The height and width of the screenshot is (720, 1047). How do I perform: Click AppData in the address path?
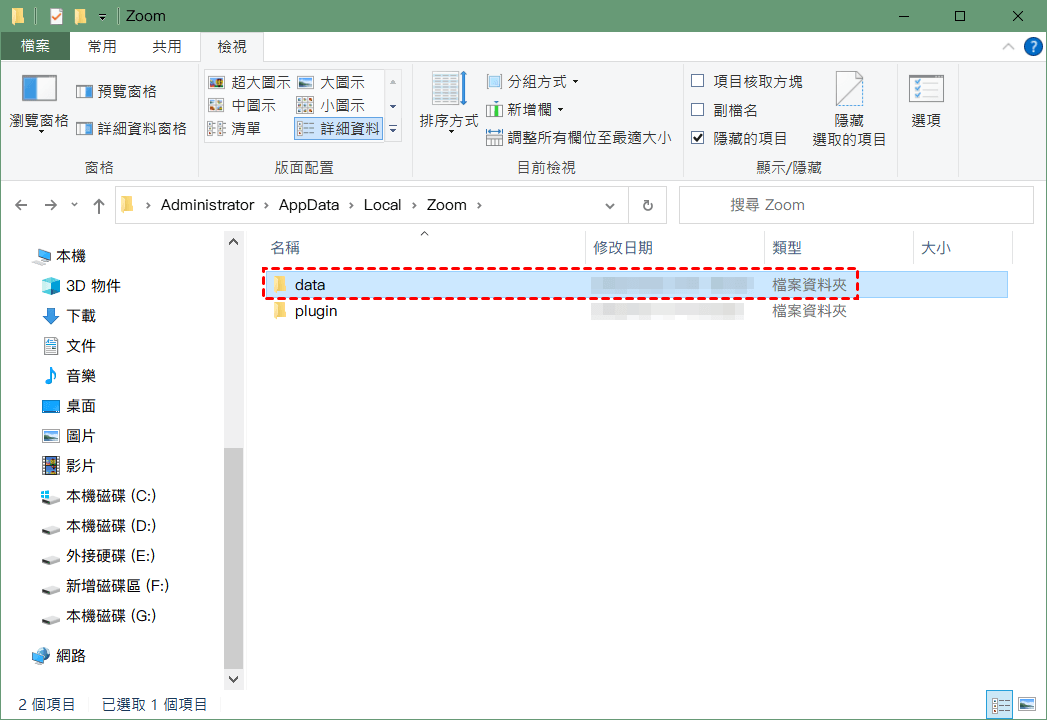click(x=309, y=205)
